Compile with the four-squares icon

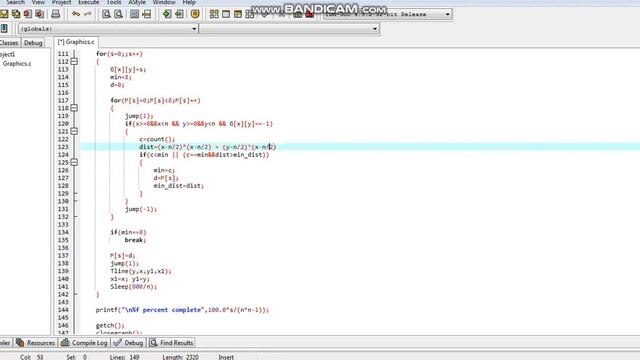click(214, 14)
